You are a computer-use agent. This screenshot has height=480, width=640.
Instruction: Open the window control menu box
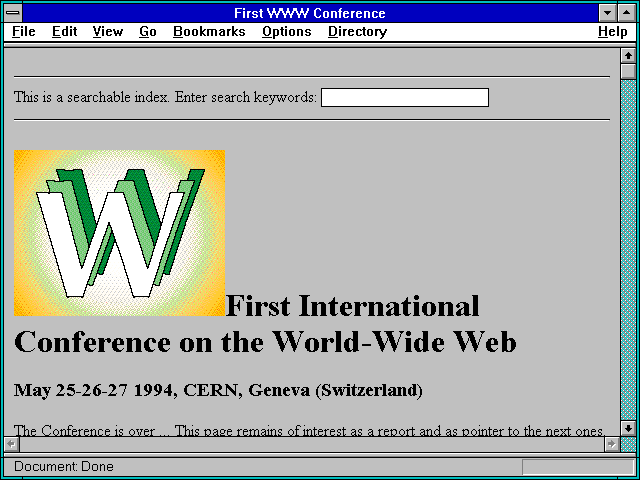(x=13, y=13)
